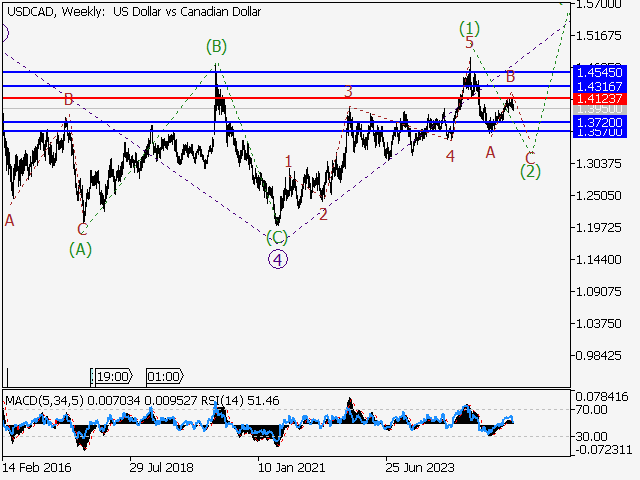Select the red 1.41237 price level tag
640x480 pixels.
coord(600,98)
